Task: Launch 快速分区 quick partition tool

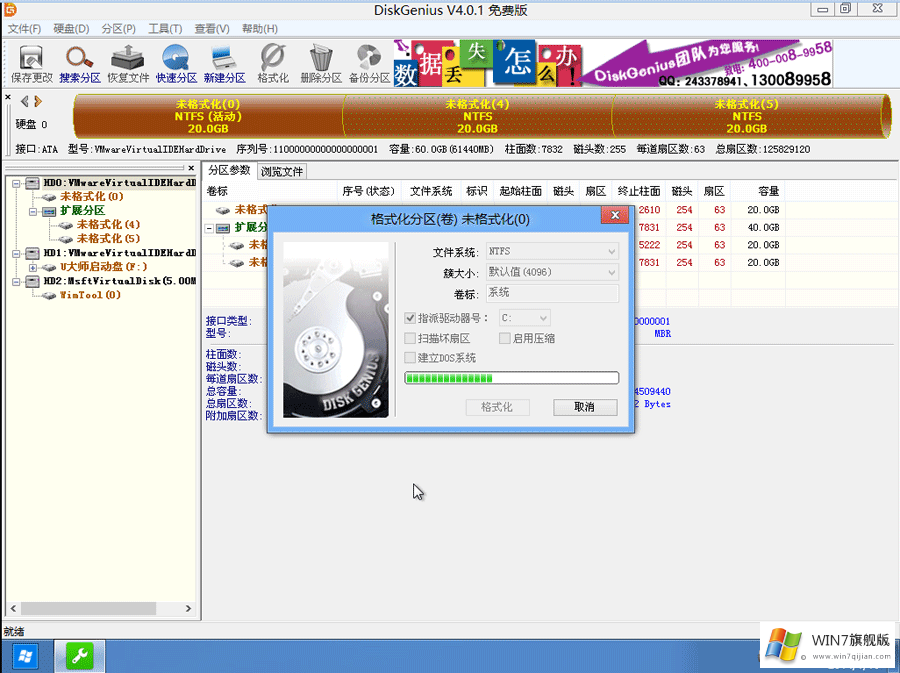Action: click(x=175, y=62)
